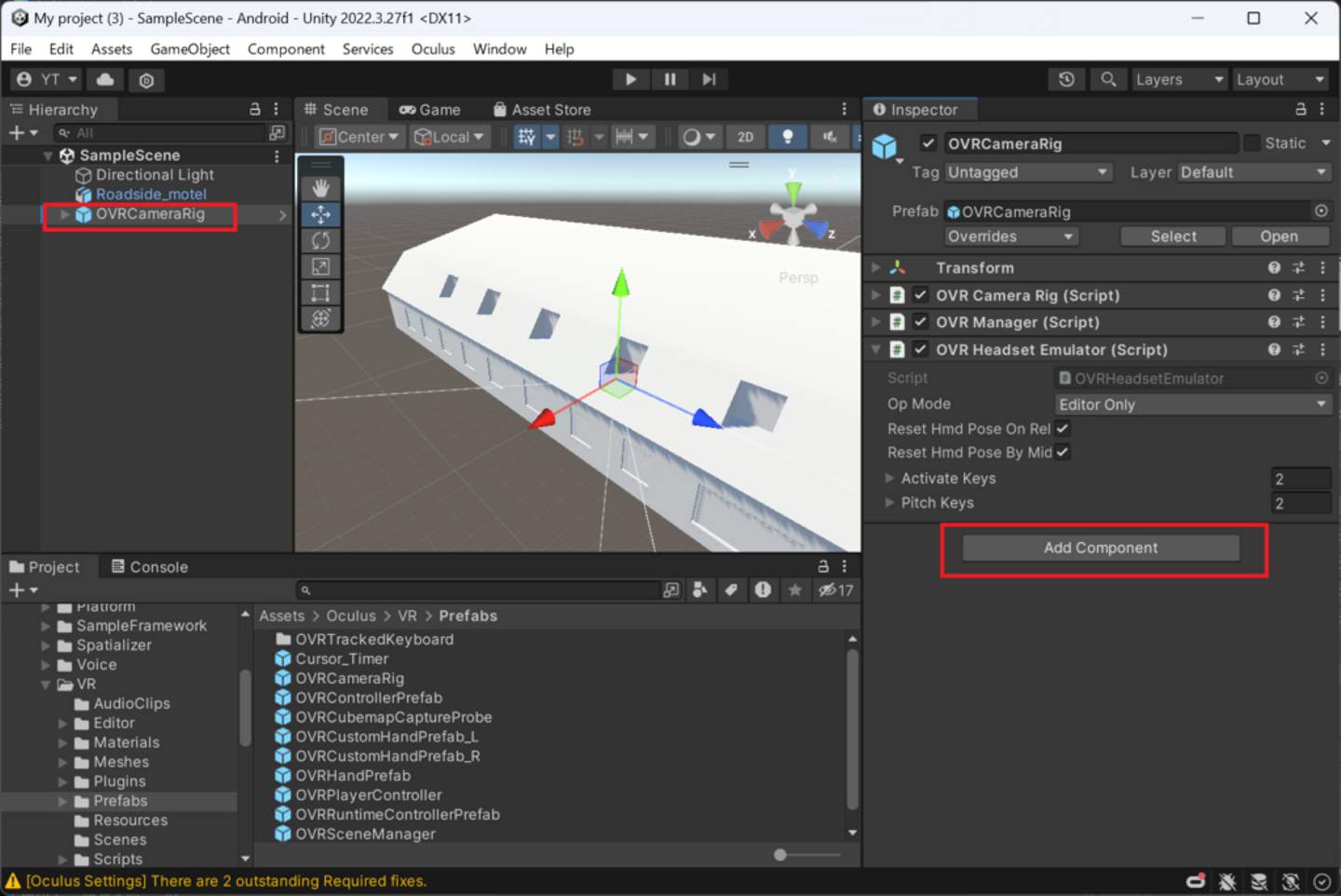1341x896 pixels.
Task: Open the Tag dropdown showing Untagged
Action: 1028,172
